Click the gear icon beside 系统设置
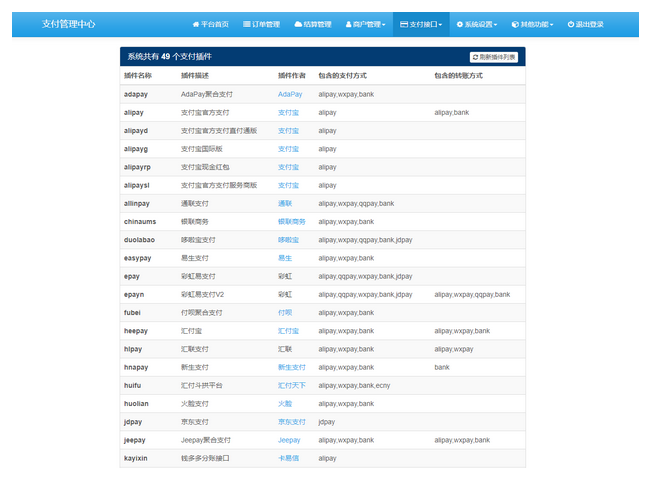Image resolution: width=651 pixels, height=485 pixels. click(460, 24)
